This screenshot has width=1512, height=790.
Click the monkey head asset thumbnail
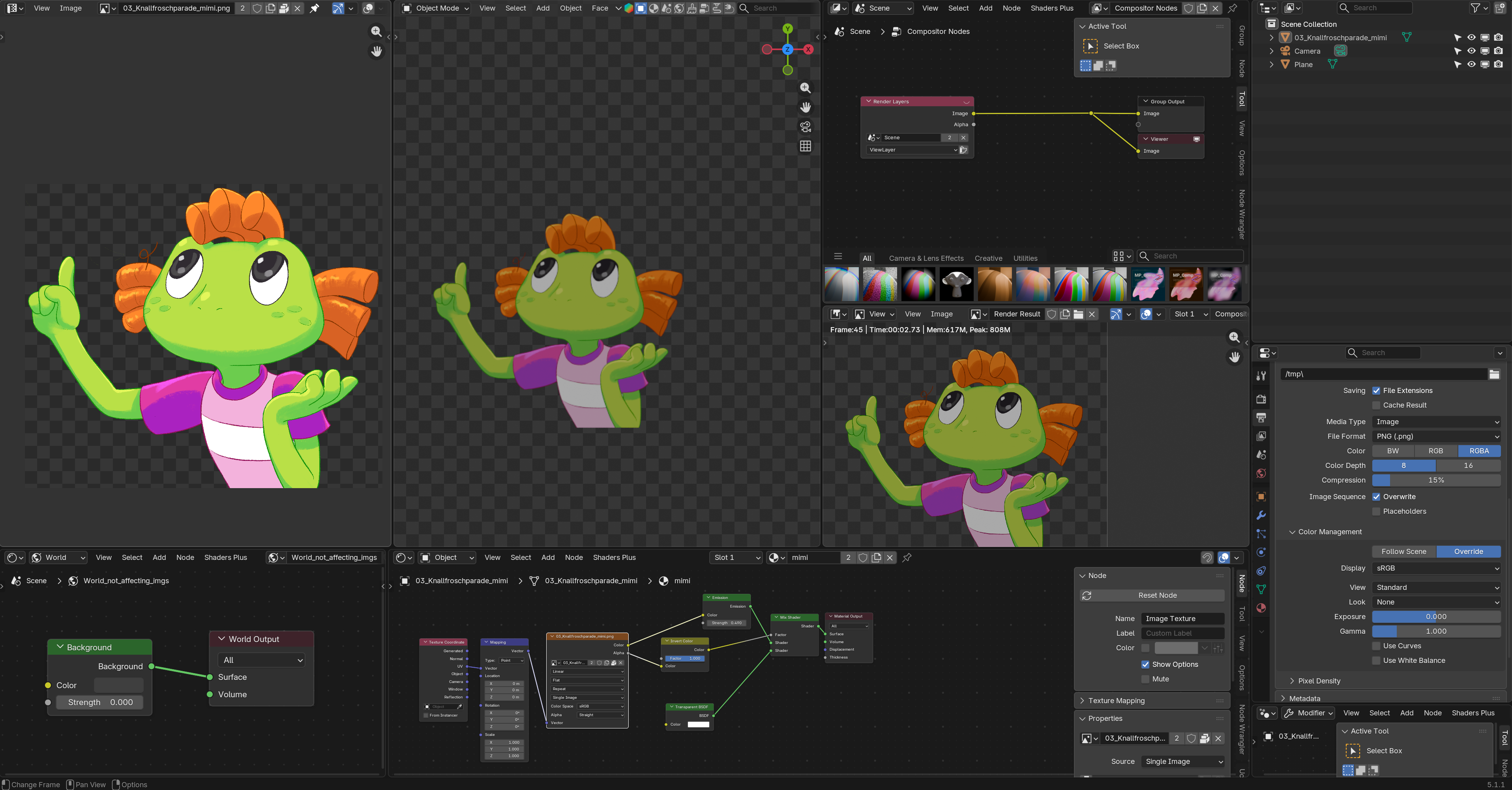(956, 284)
